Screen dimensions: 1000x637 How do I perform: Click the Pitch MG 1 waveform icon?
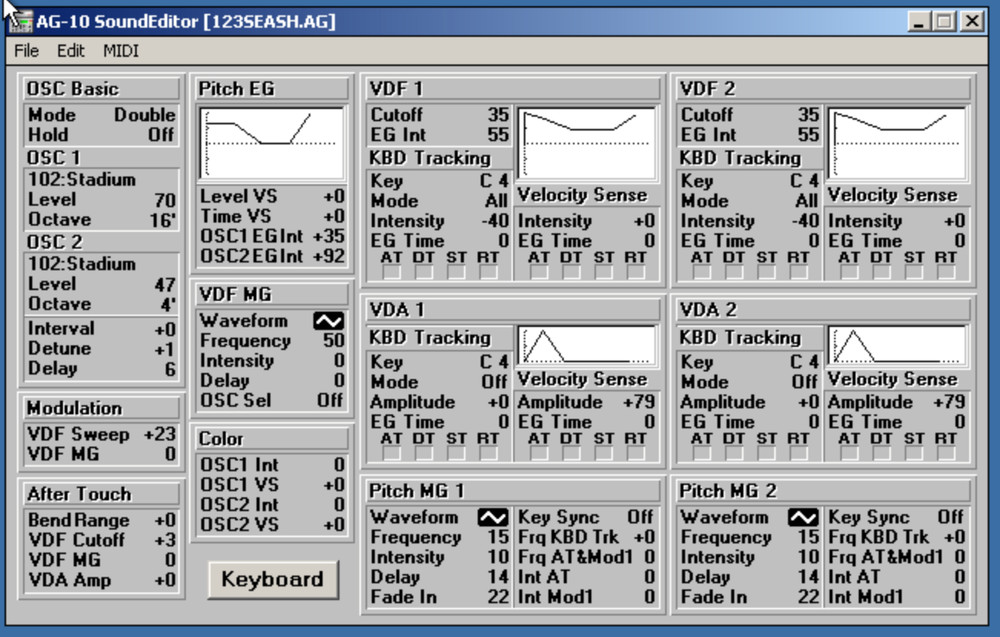pyautogui.click(x=492, y=517)
